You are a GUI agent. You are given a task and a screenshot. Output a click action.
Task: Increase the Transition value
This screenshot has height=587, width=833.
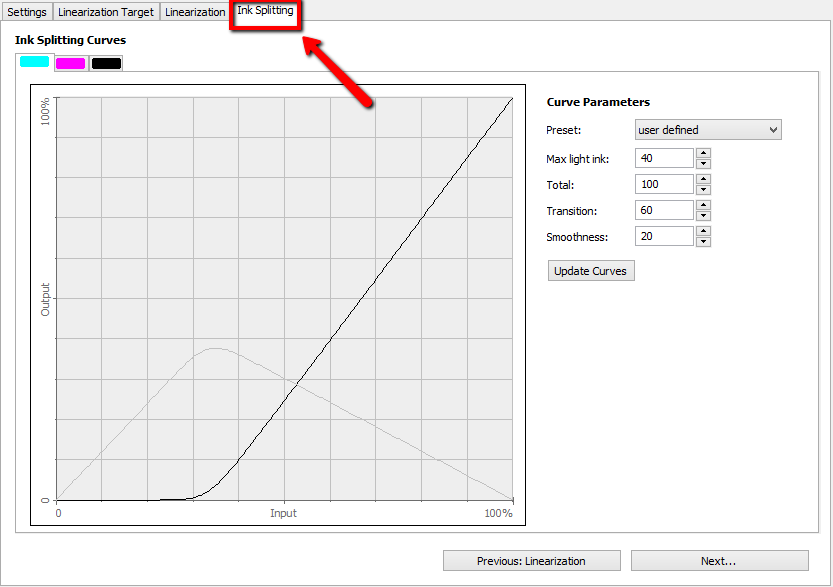pos(703,205)
